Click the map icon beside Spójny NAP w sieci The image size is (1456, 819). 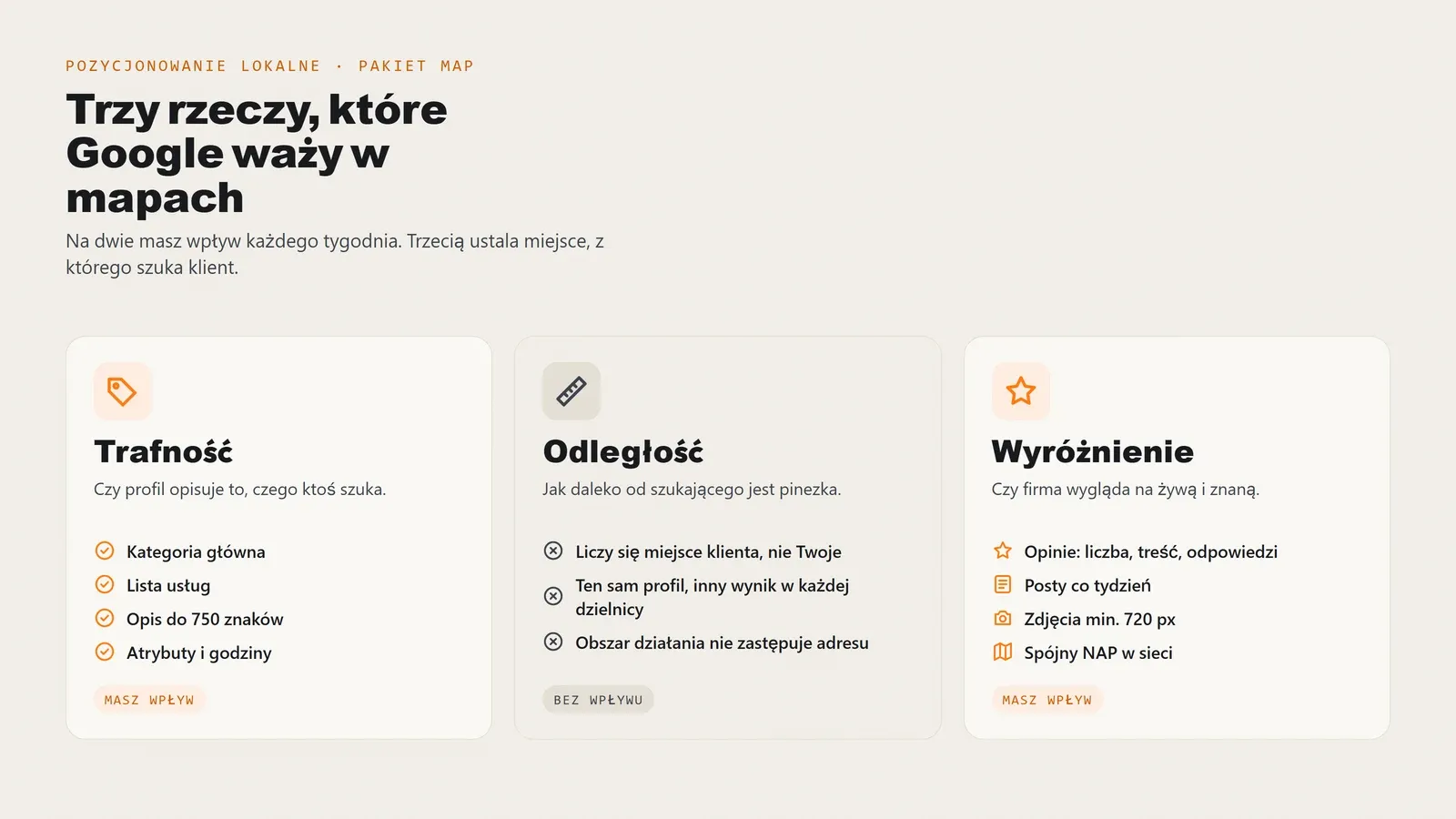[1003, 652]
